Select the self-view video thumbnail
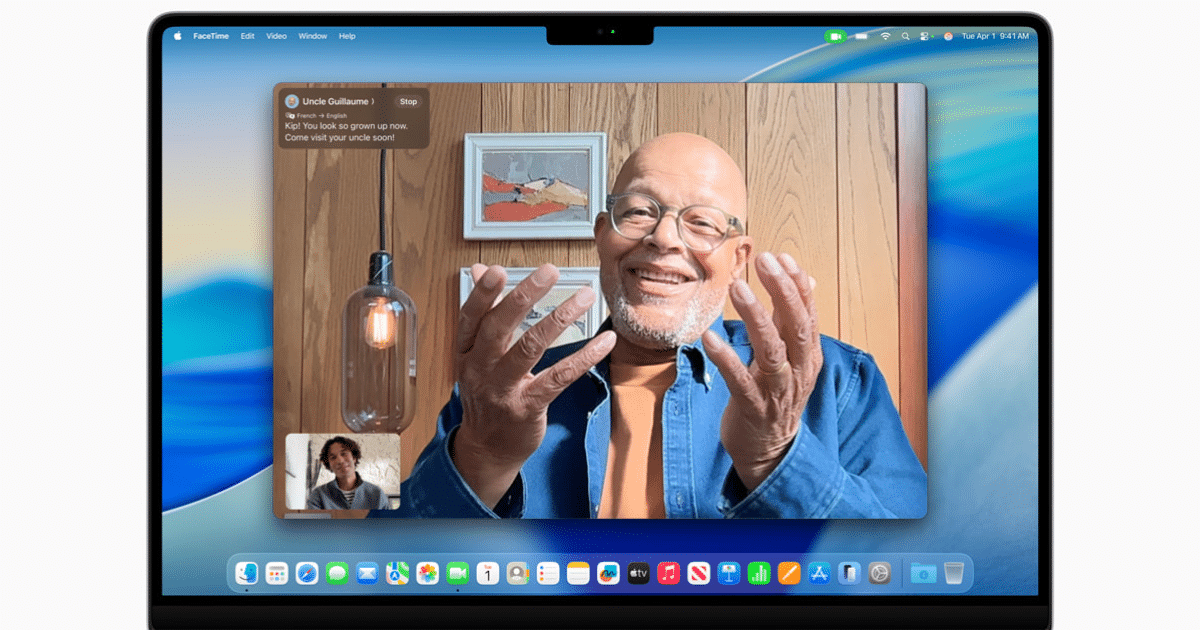1200x630 pixels. tap(343, 472)
